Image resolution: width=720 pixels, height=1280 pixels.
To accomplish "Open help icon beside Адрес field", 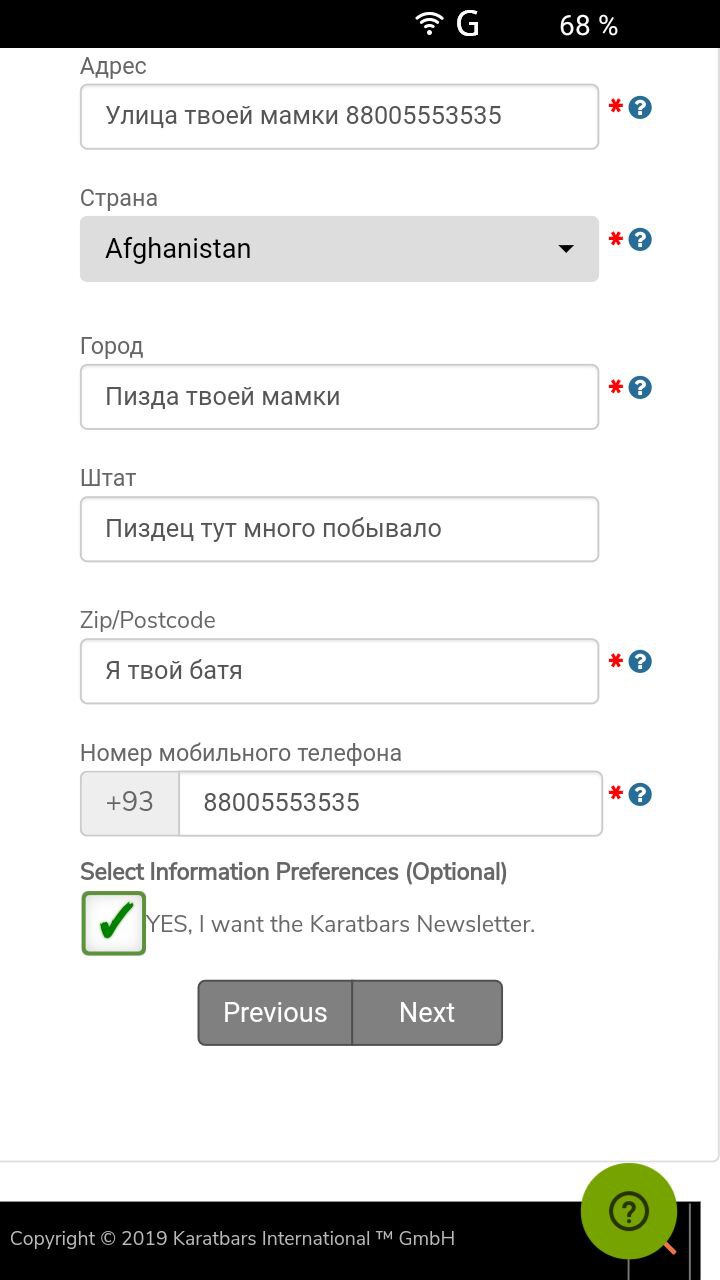I will click(x=641, y=107).
